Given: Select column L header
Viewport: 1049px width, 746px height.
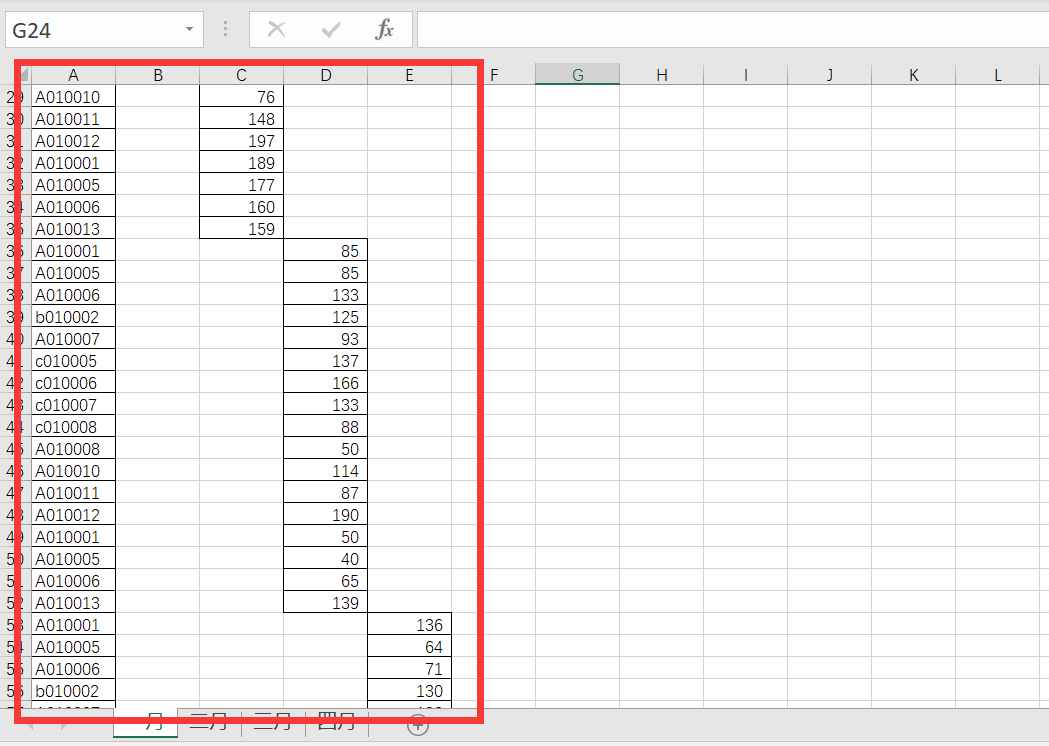Looking at the screenshot, I should click(x=997, y=75).
